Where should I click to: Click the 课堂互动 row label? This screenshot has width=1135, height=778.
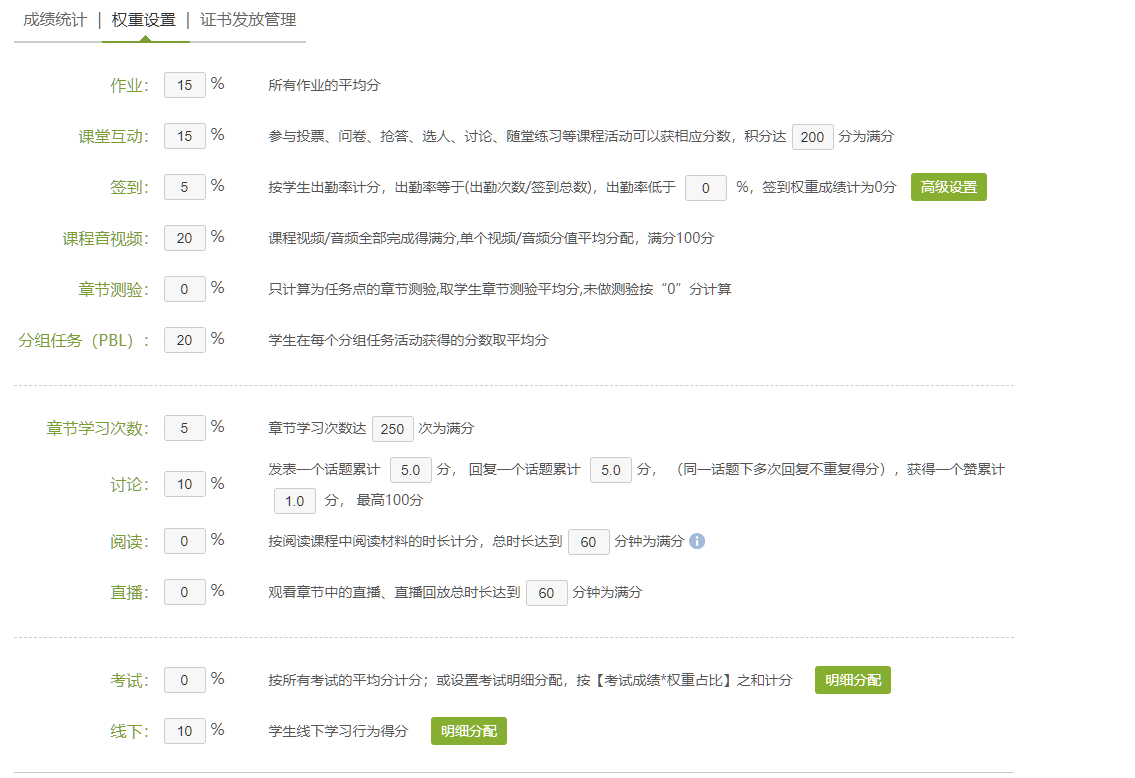coord(114,136)
